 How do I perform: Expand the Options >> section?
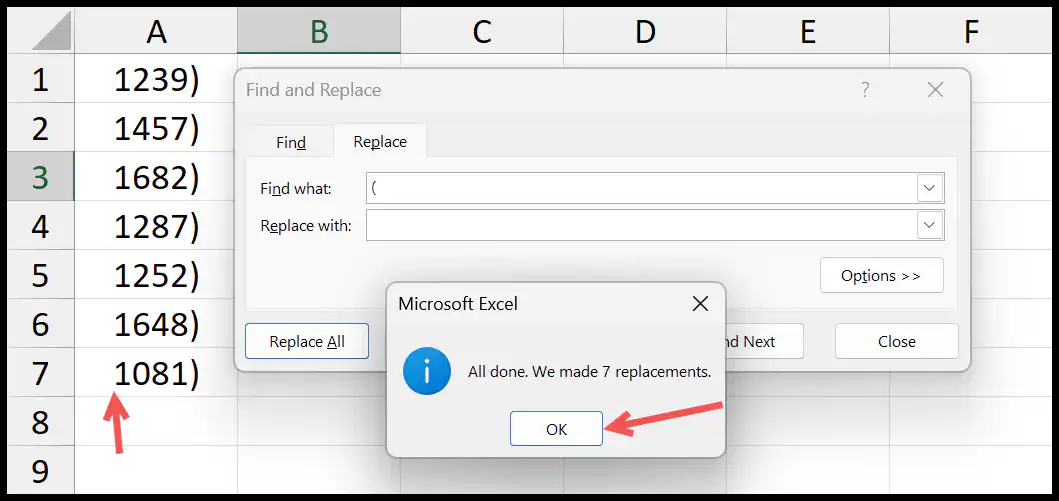[881, 275]
